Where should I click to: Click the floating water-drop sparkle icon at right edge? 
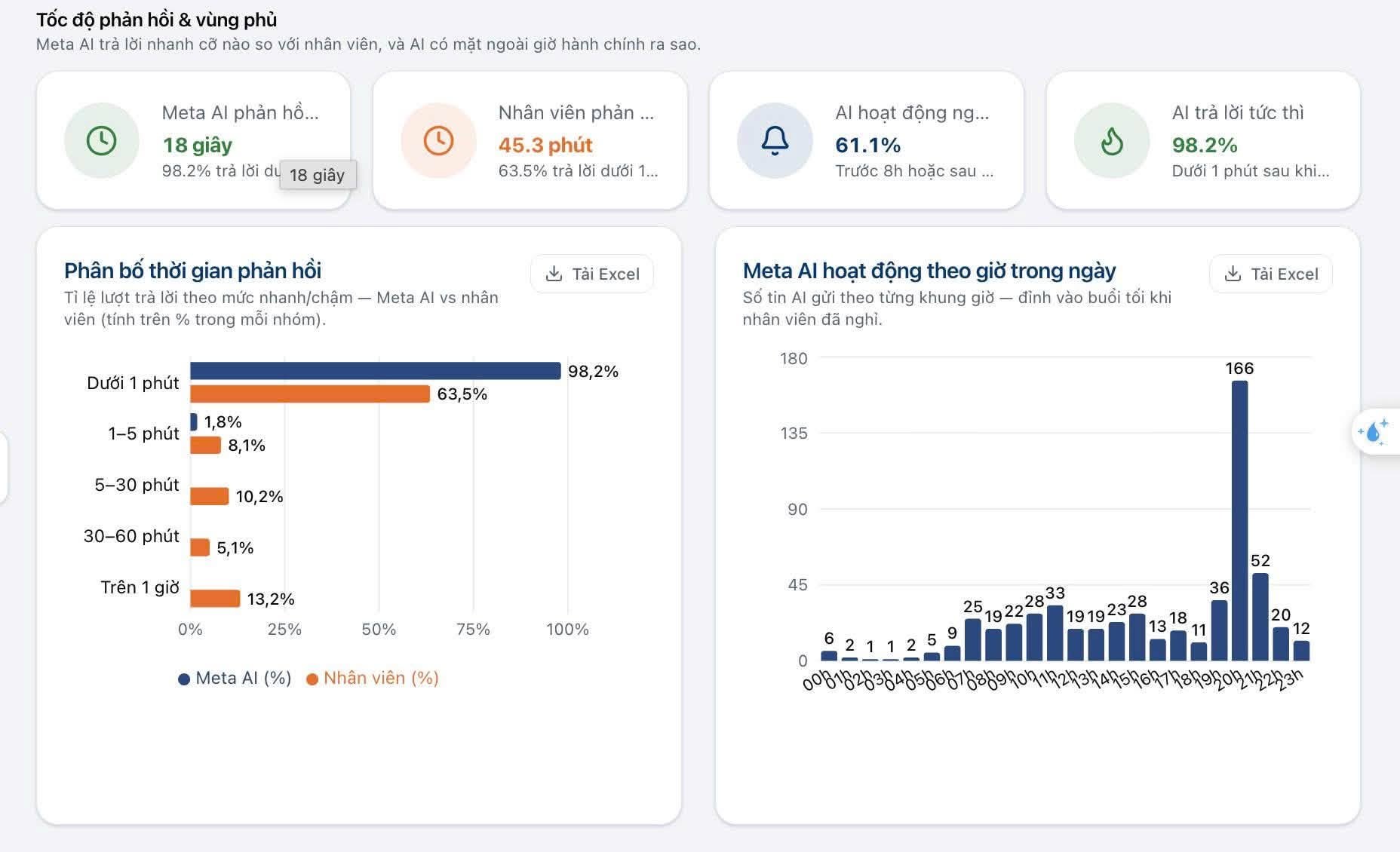point(1374,432)
